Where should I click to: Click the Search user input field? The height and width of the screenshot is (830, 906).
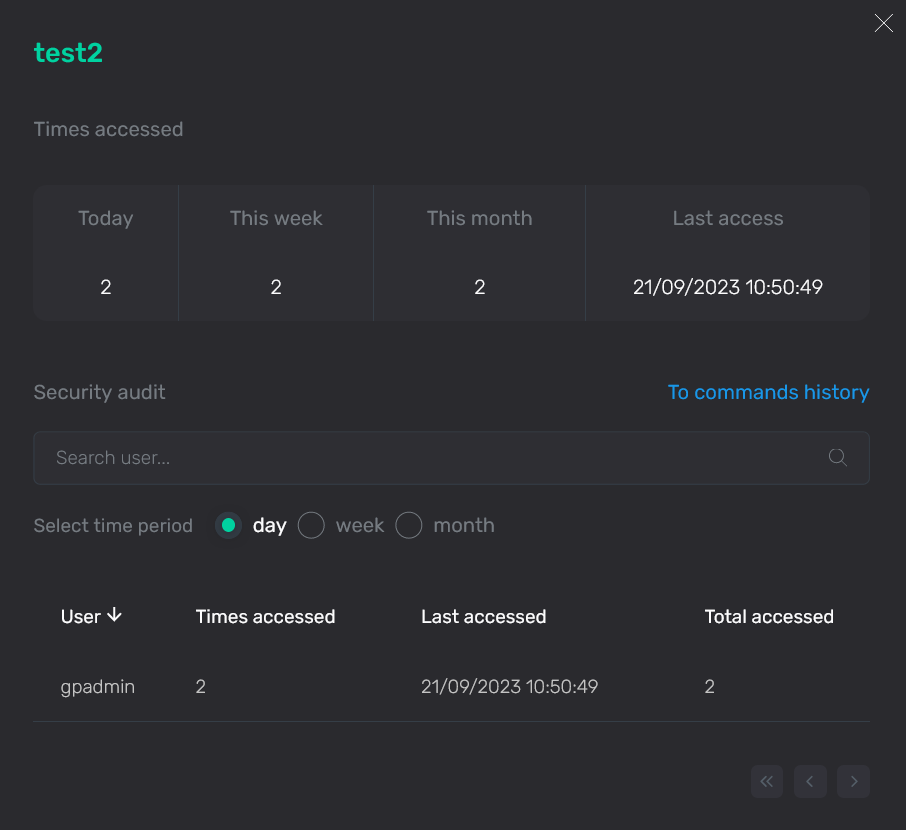(x=400, y=457)
